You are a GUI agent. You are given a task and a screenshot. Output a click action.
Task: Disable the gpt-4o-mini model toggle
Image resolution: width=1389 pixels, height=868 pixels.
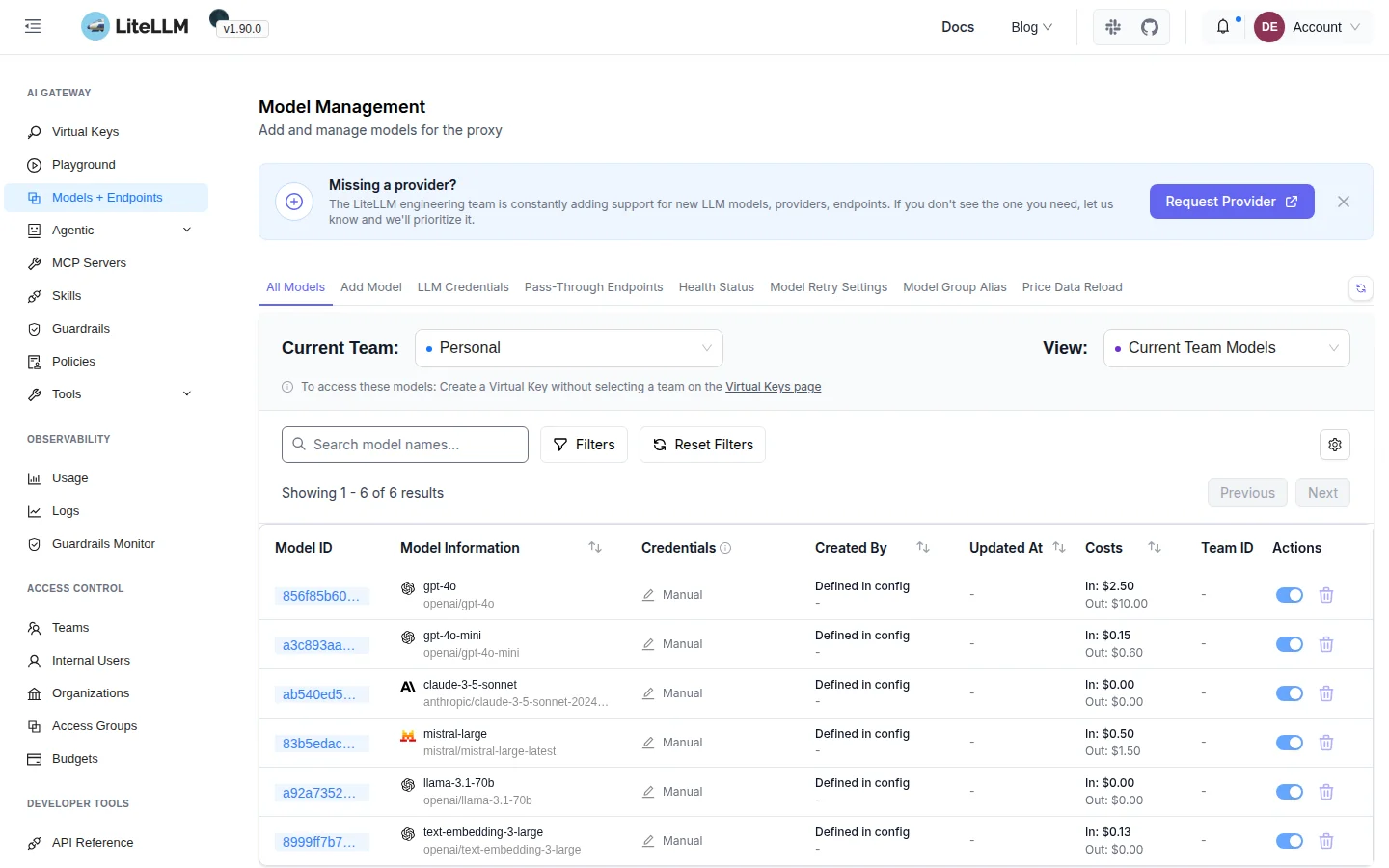click(1290, 644)
